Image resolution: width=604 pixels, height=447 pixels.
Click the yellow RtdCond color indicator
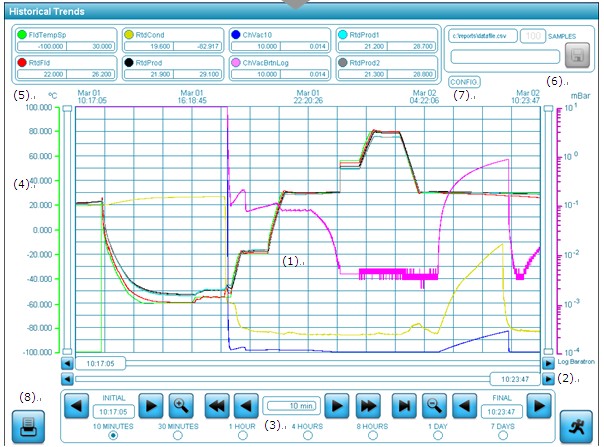[129, 35]
